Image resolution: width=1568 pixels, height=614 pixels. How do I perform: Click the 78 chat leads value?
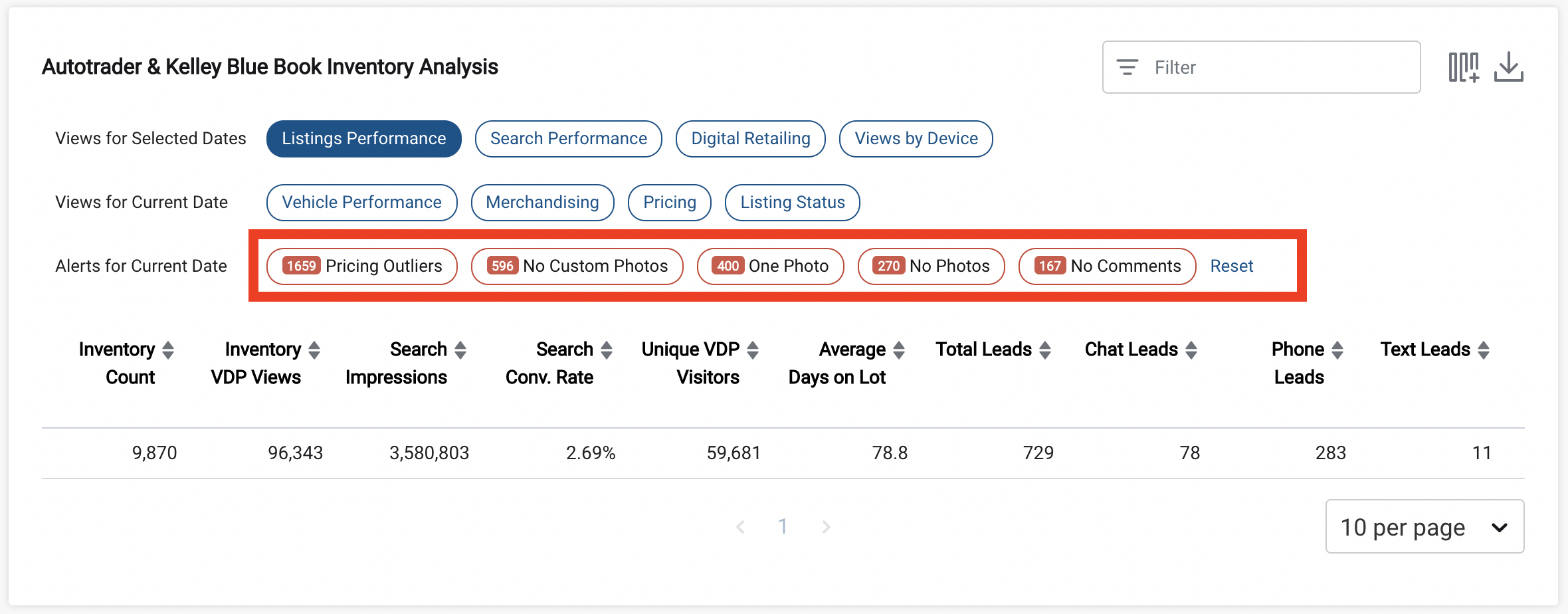coord(1190,453)
